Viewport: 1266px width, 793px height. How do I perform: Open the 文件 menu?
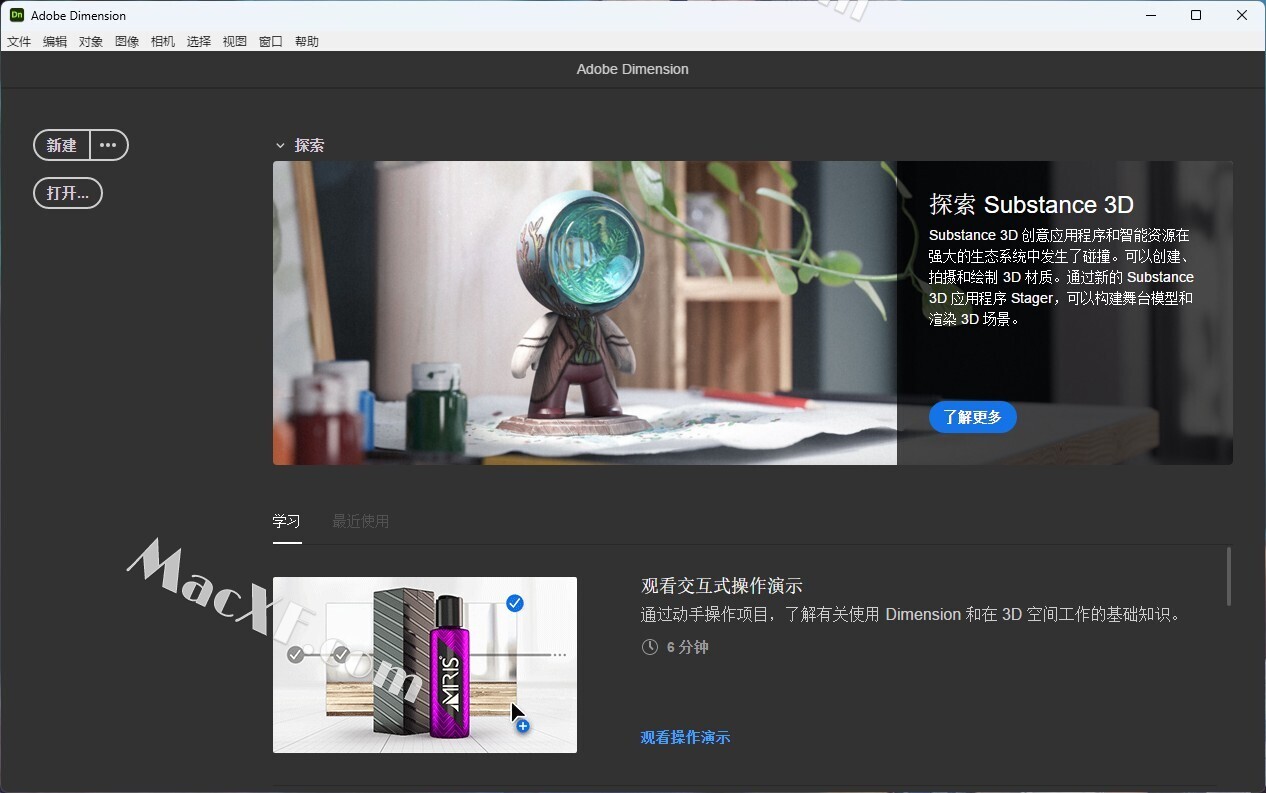pyautogui.click(x=19, y=41)
